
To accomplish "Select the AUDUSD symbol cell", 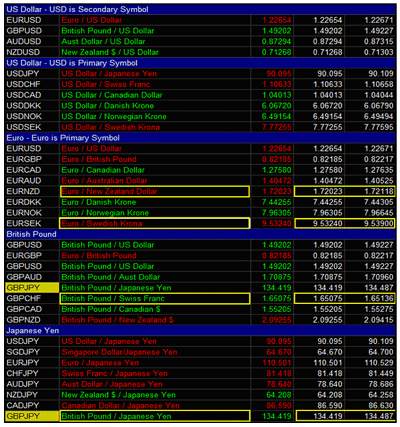I will [x=32, y=42].
